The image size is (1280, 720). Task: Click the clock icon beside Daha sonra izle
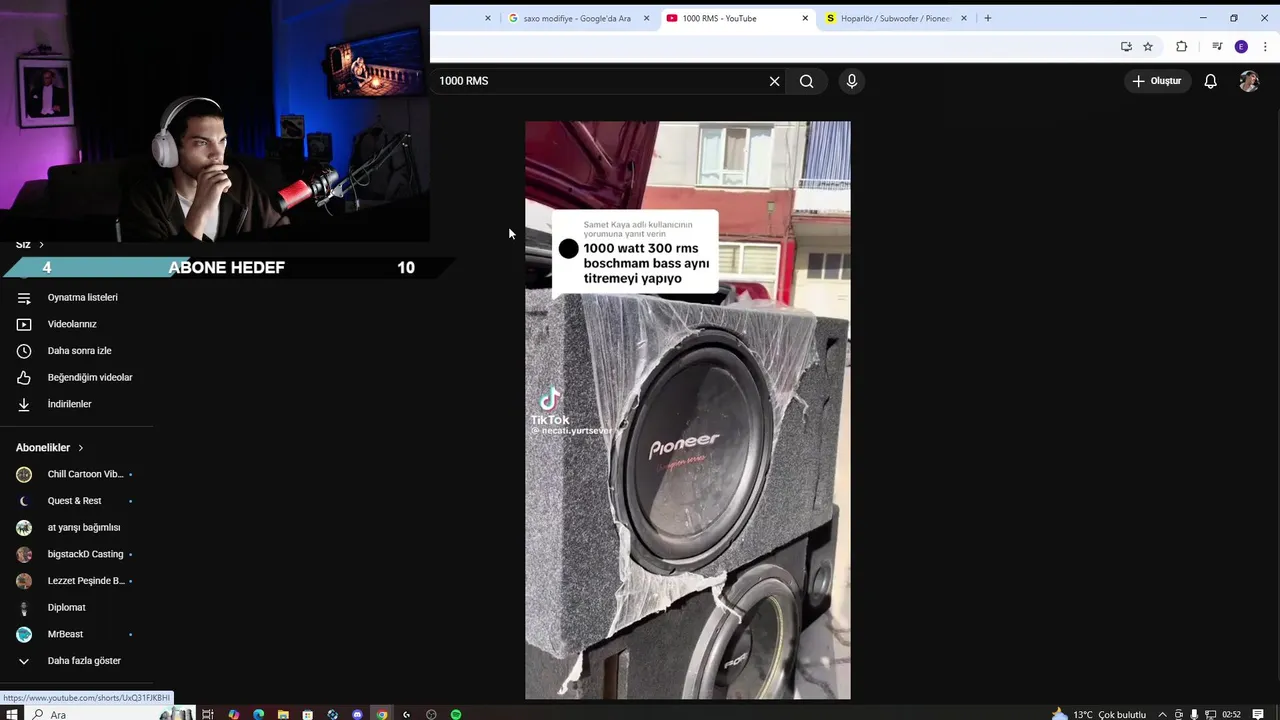click(24, 351)
